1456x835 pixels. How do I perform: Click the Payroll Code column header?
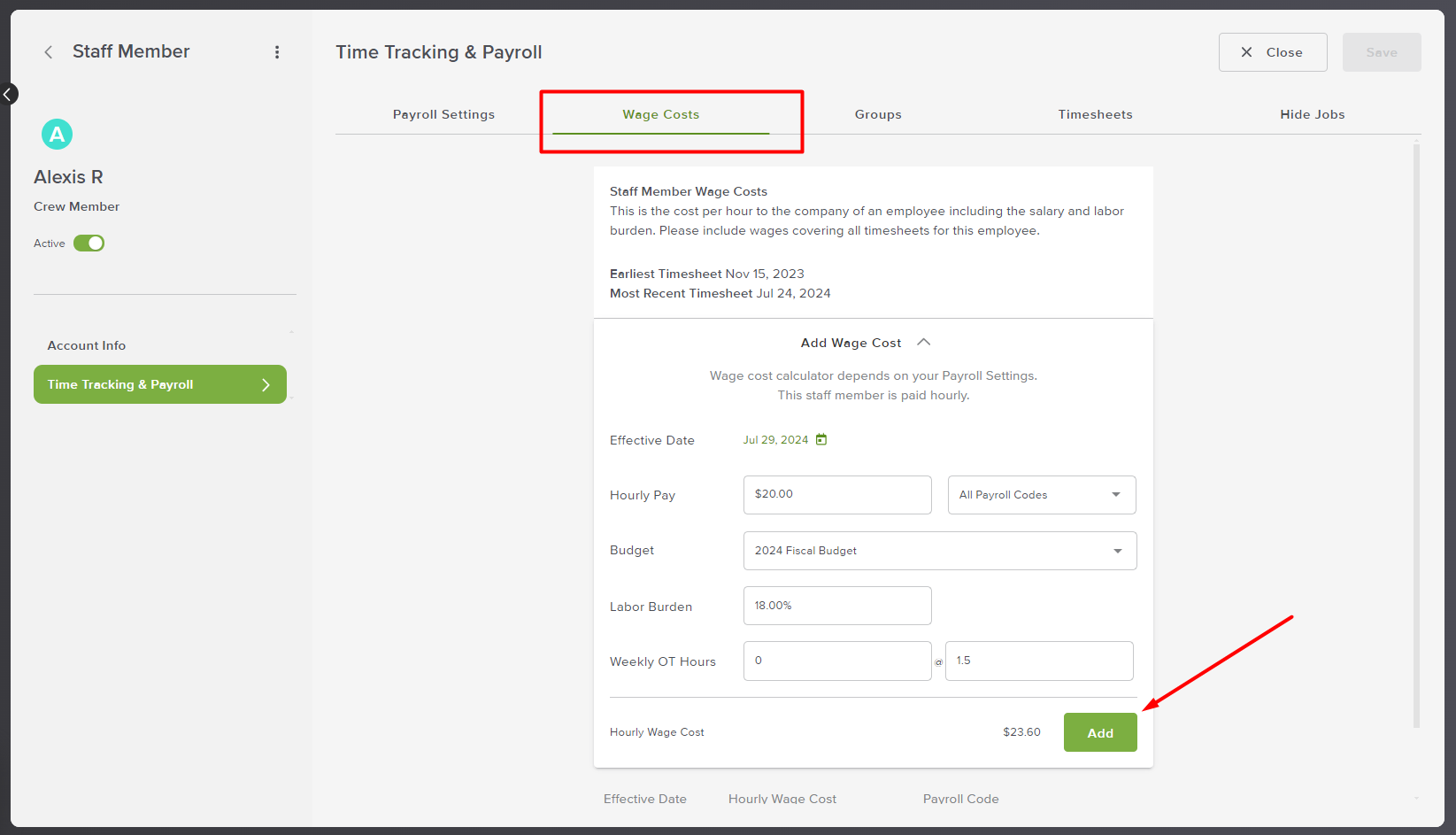tap(961, 799)
